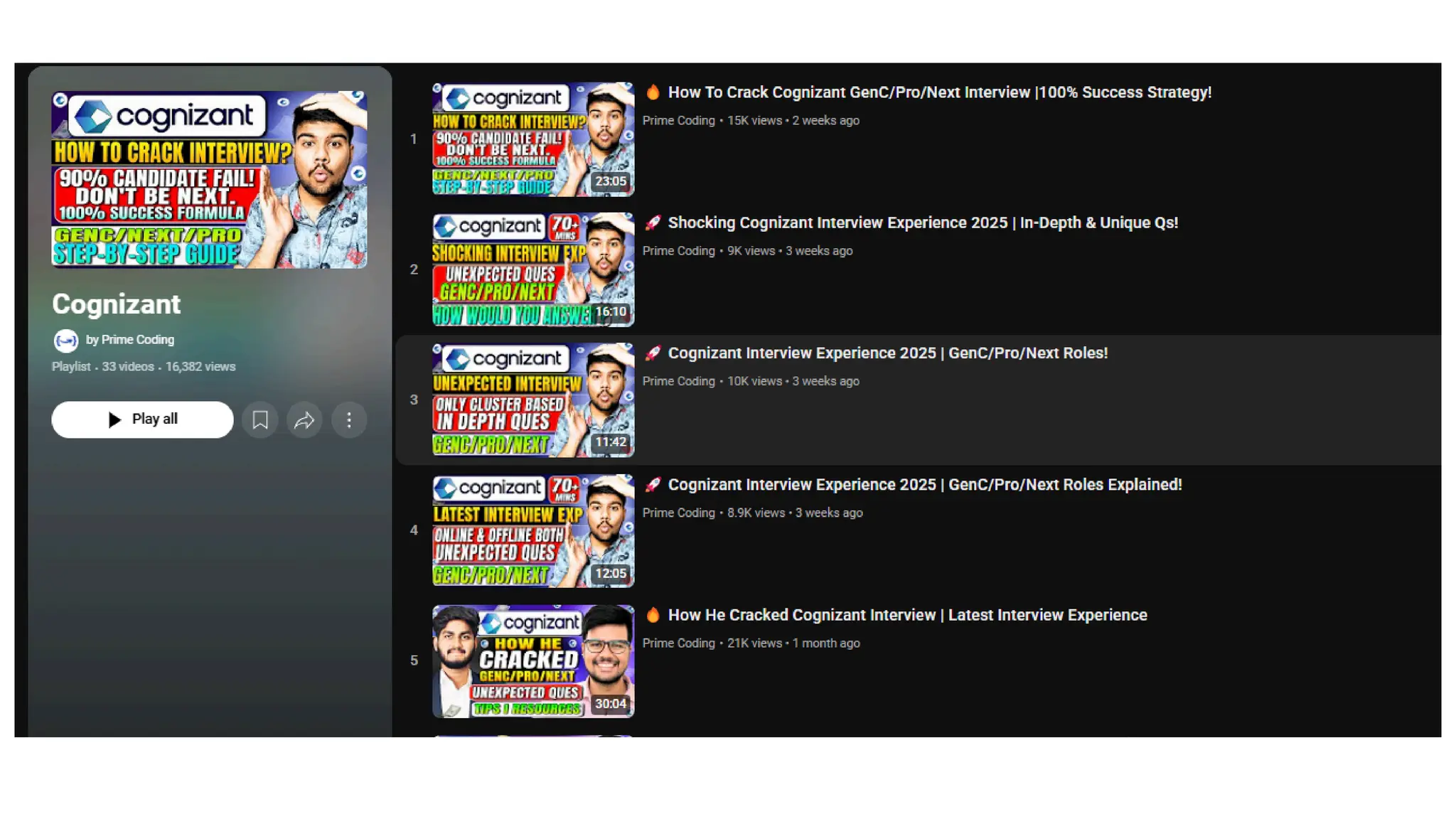Open the three-dot more options menu
Image resolution: width=1456 pixels, height=819 pixels.
coord(348,419)
